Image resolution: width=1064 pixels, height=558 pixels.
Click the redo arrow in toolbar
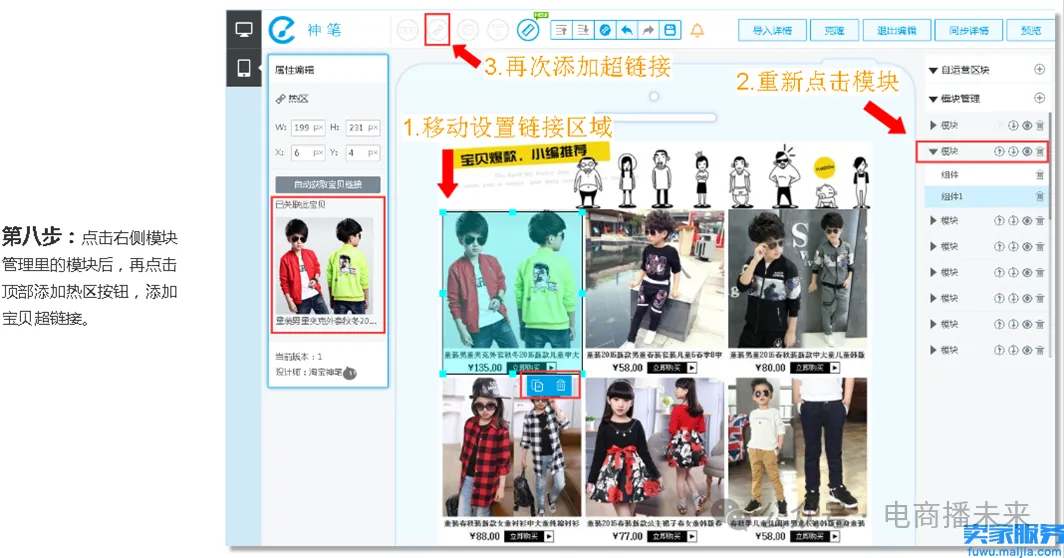648,30
